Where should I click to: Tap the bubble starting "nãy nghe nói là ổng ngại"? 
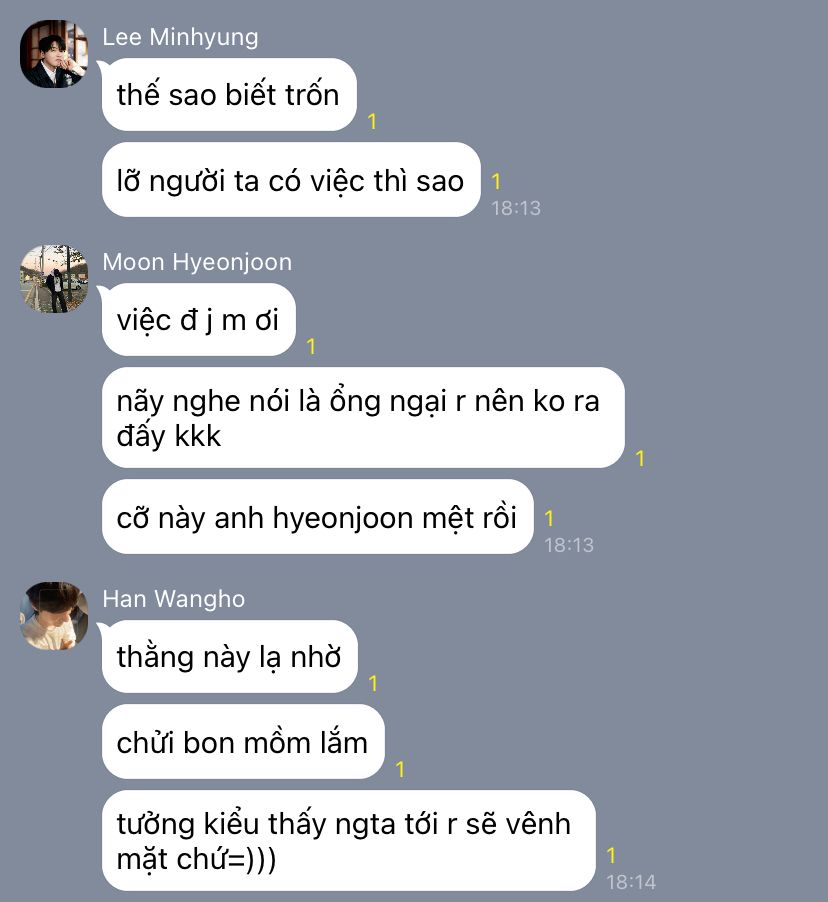[x=363, y=418]
